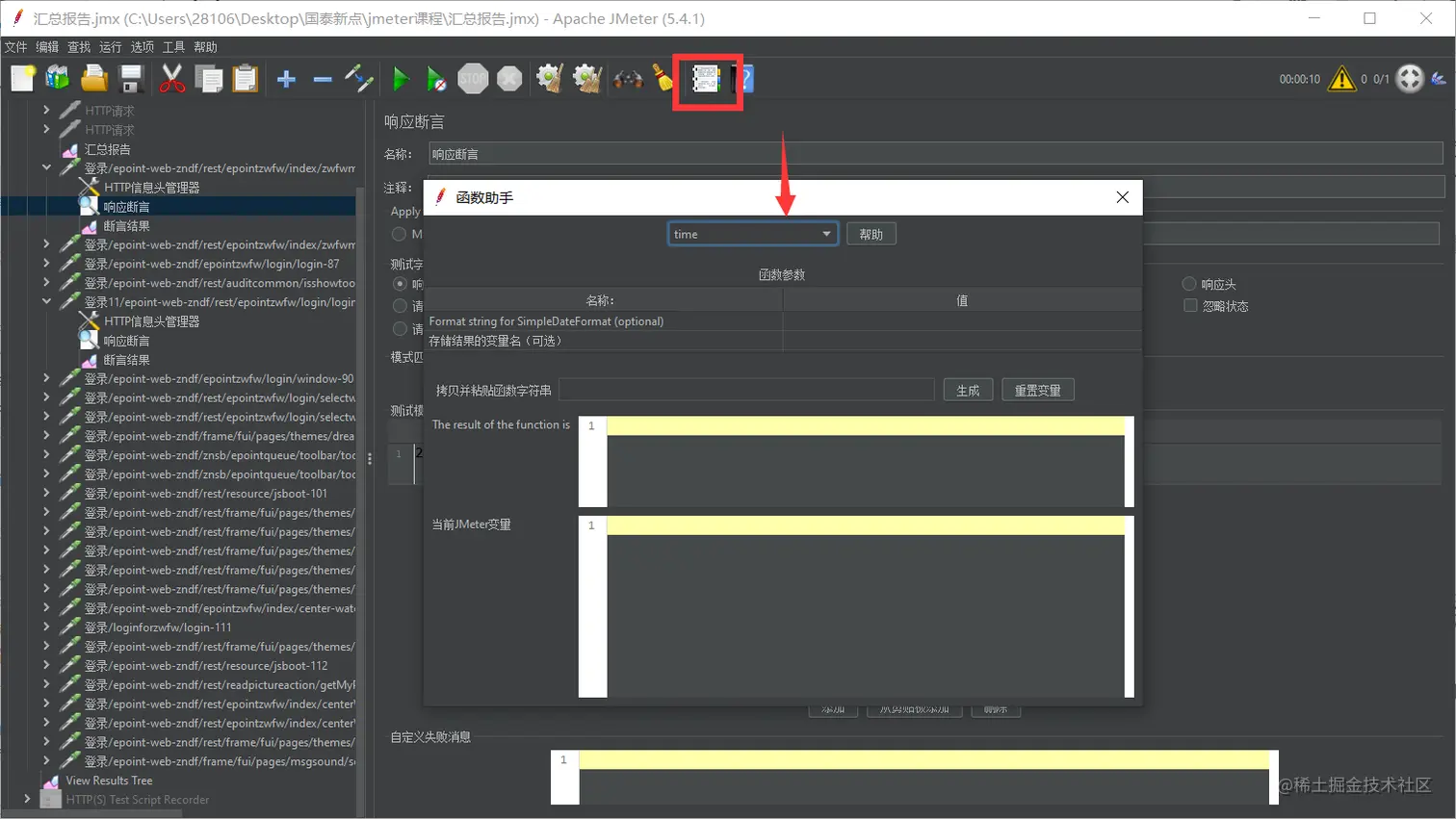
Task: Expand the resource/jsboot-101 request node
Action: [46, 493]
